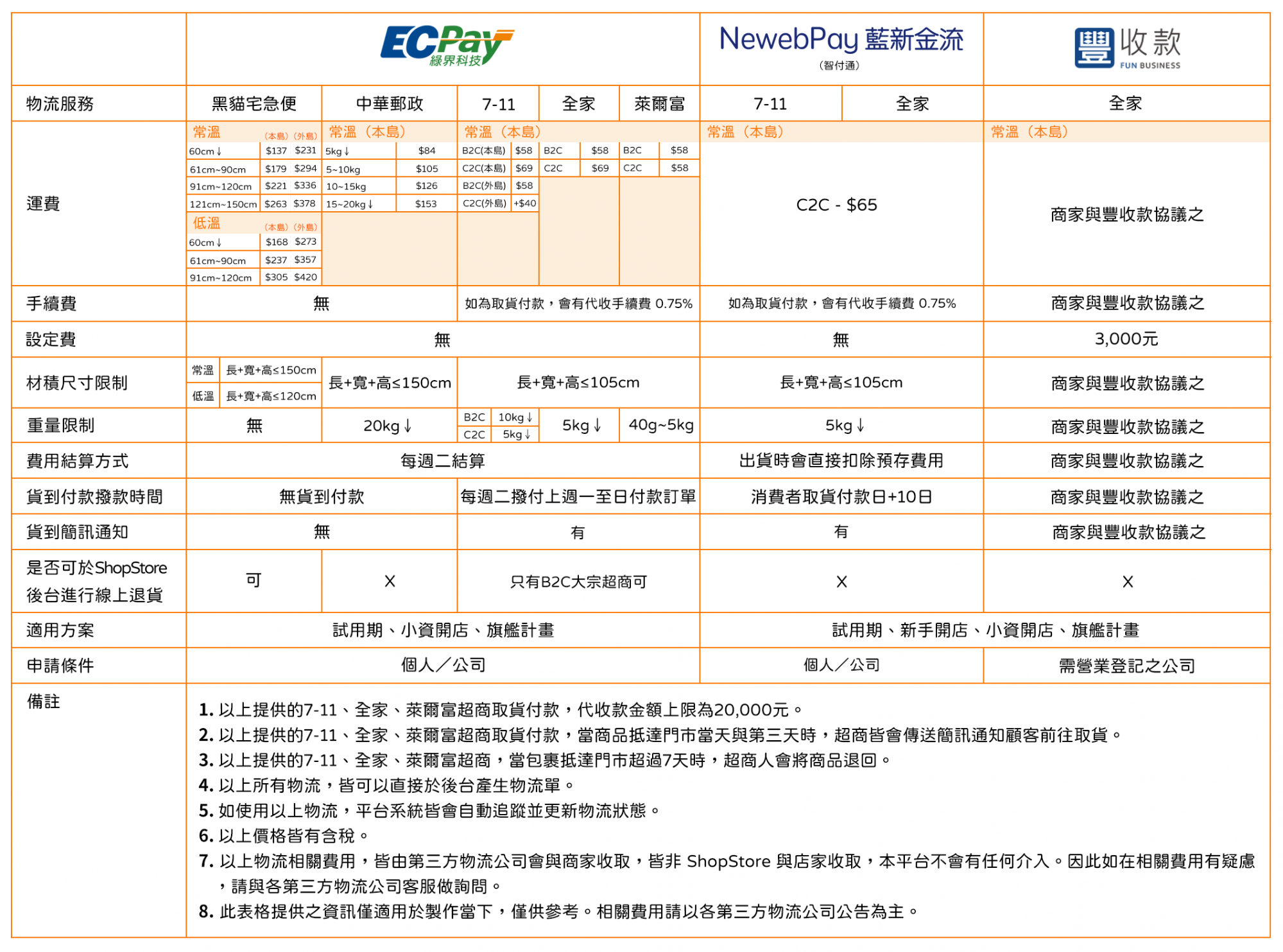This screenshot has height=952, width=1283.
Task: Click the ECPay 代收手續費 0.75% cell under 7-11
Action: click(x=578, y=304)
